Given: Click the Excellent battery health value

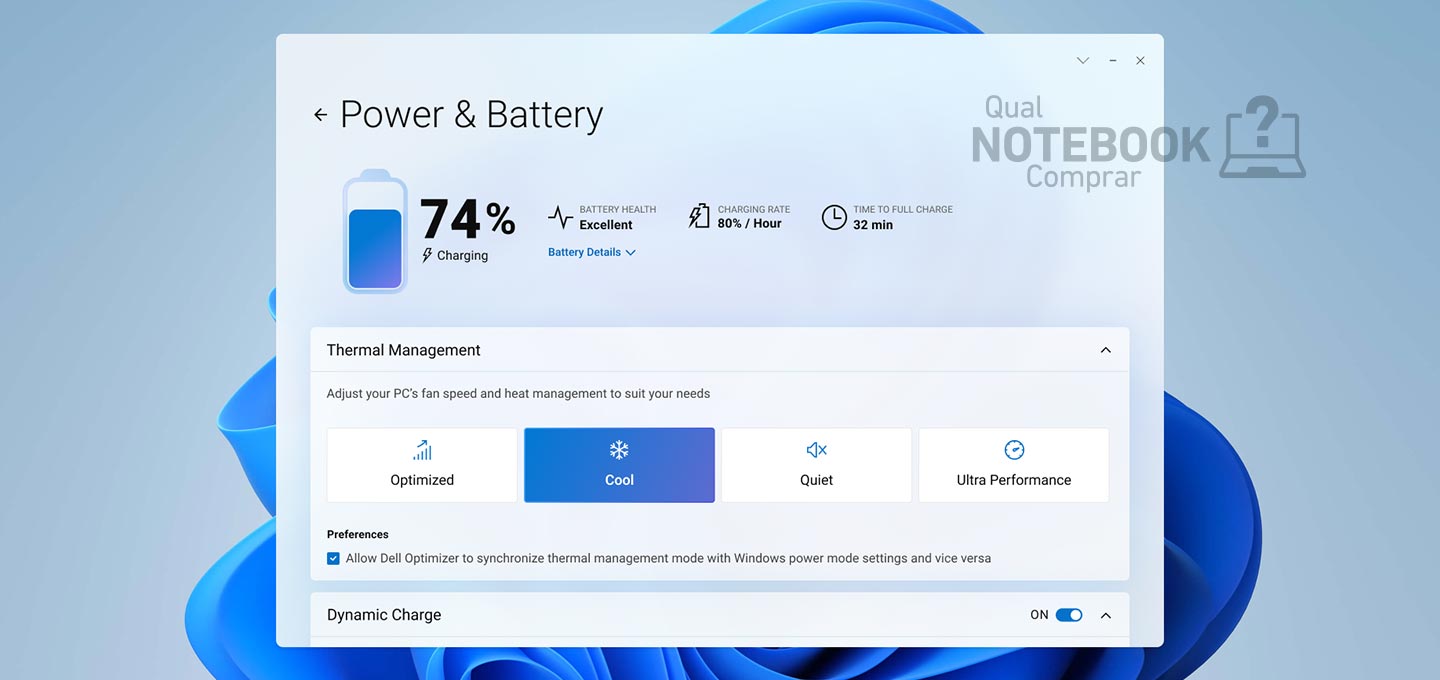Looking at the screenshot, I should pos(606,225).
